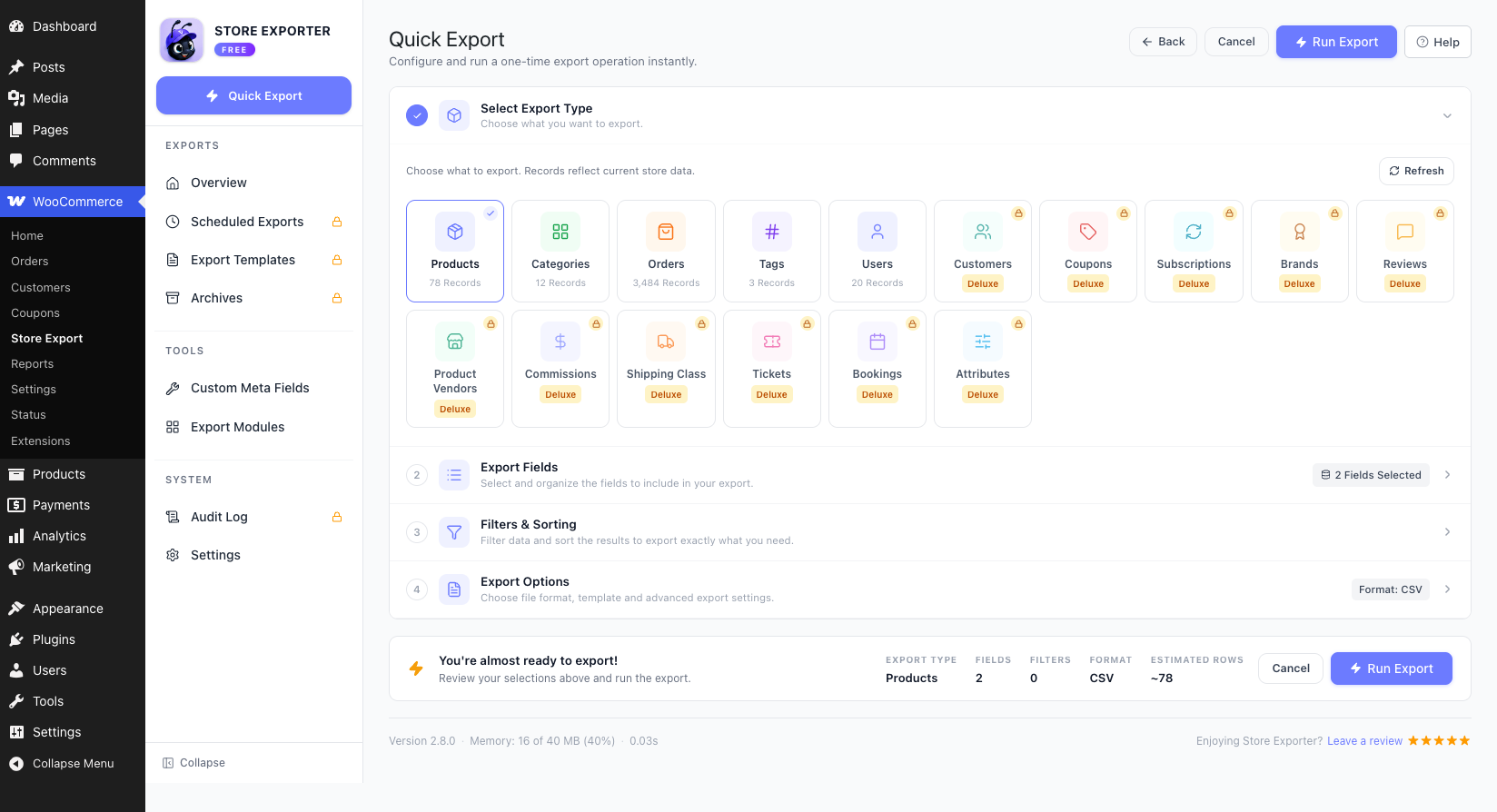Expand the Export Options section chevron
Viewport: 1497px width, 812px height.
[1447, 589]
